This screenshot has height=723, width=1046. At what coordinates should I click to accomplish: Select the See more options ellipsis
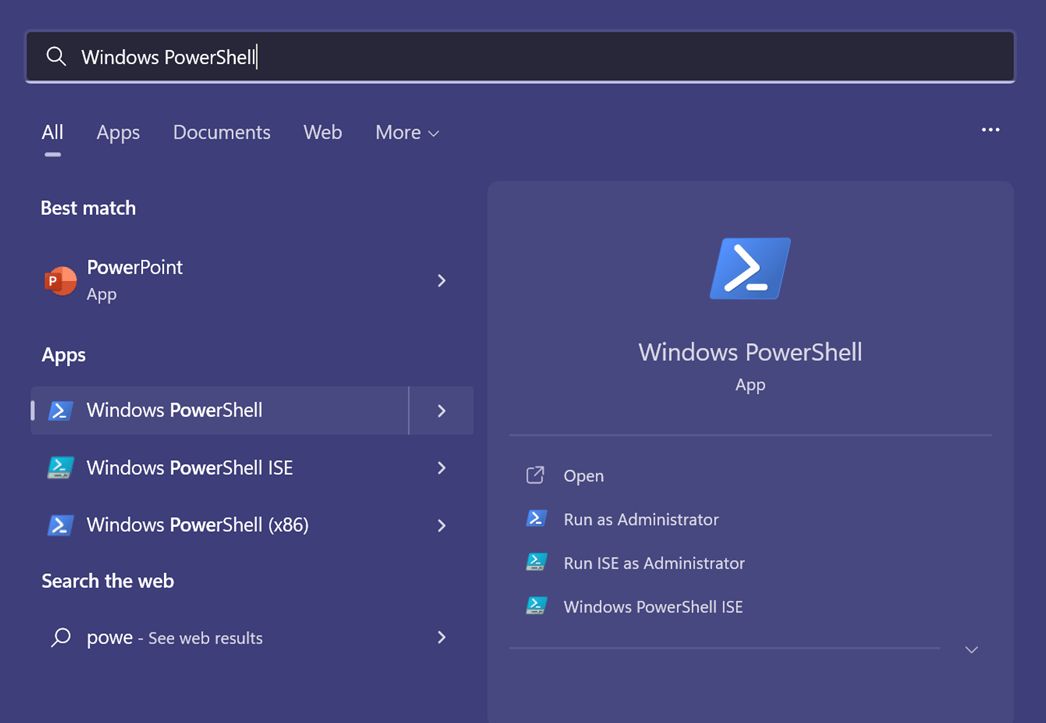(x=991, y=130)
